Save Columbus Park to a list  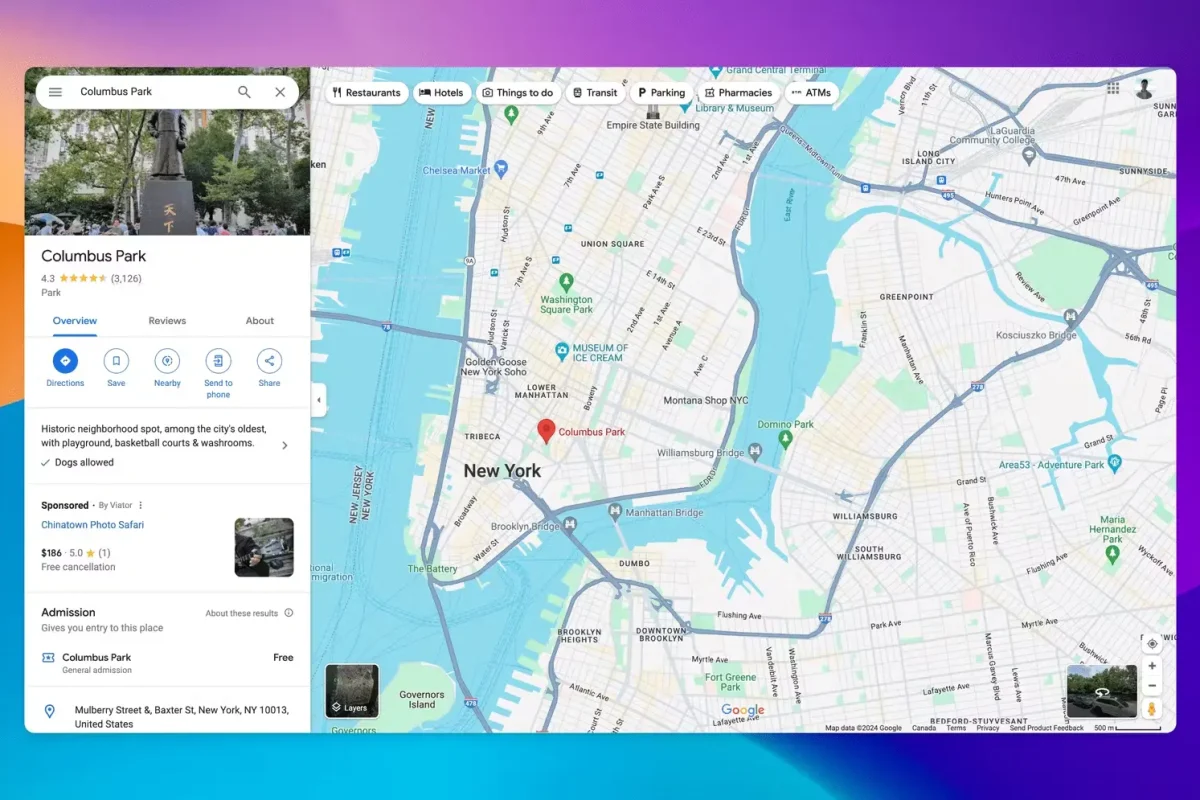(116, 361)
